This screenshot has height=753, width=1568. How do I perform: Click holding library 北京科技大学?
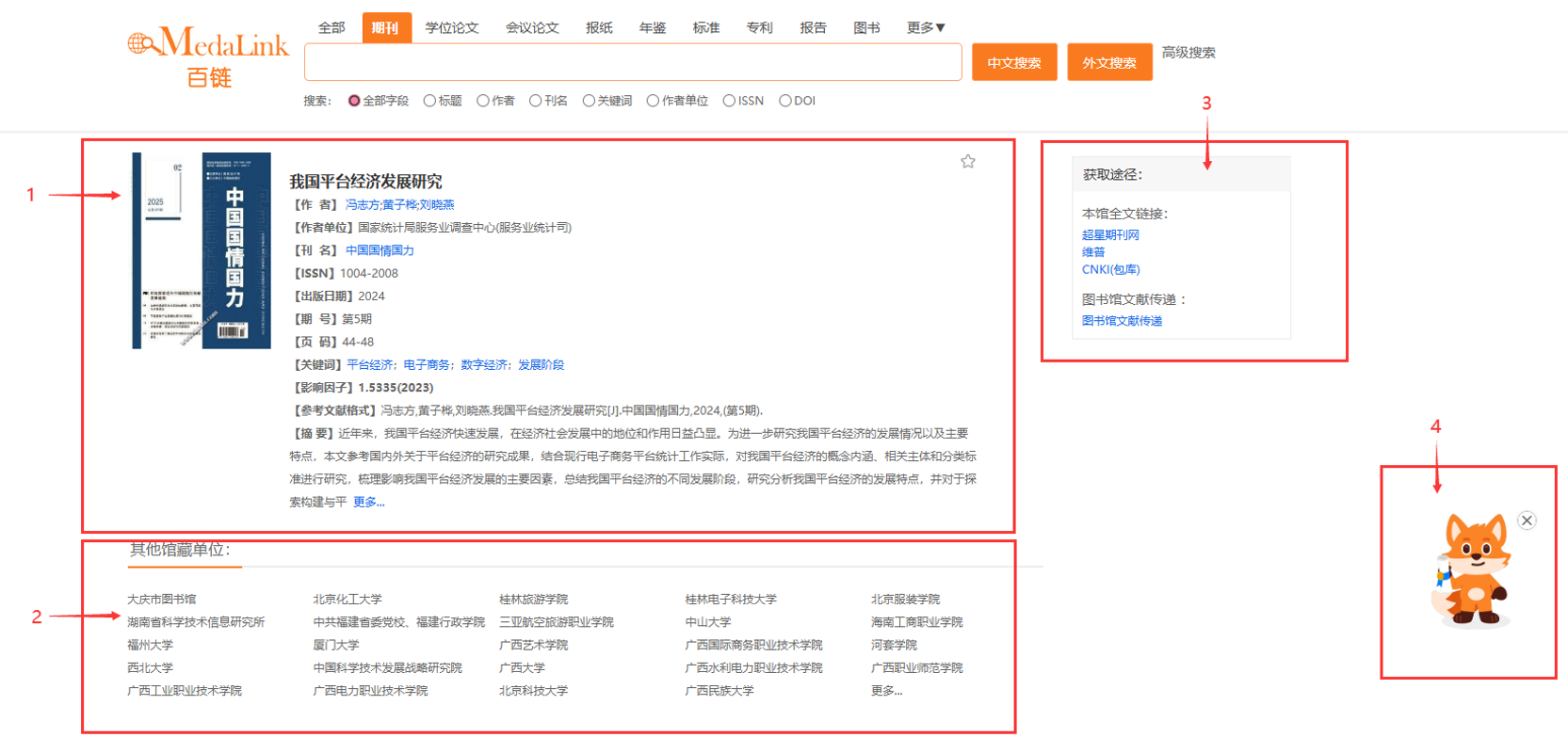point(534,691)
